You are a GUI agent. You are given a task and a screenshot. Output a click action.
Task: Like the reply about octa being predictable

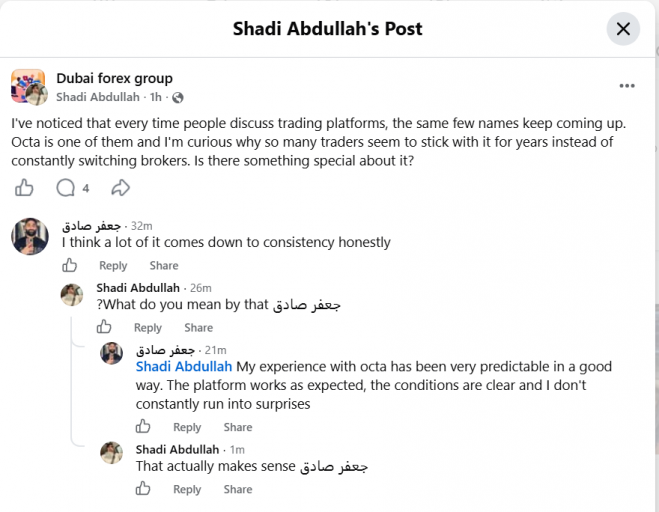pos(143,426)
